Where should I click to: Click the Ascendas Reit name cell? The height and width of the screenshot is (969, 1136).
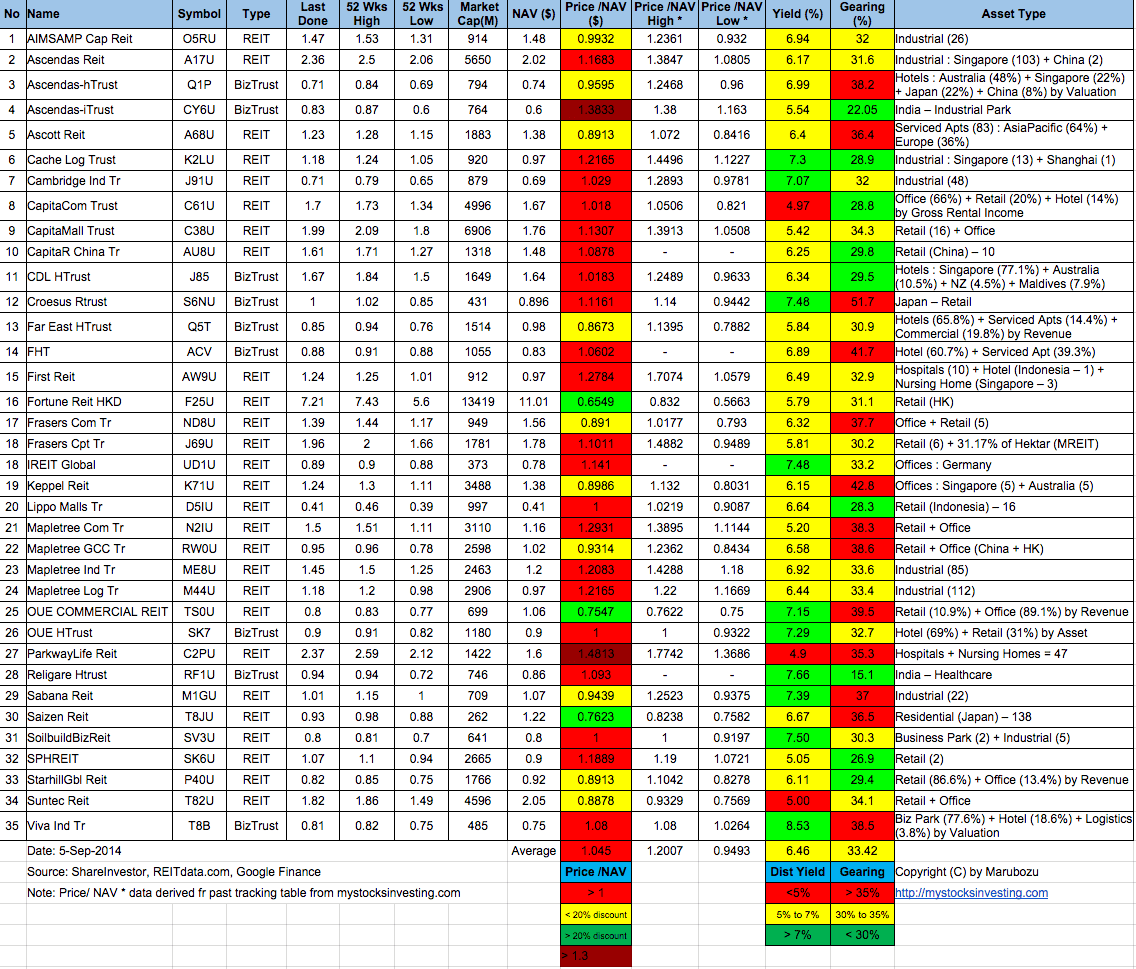coord(99,60)
